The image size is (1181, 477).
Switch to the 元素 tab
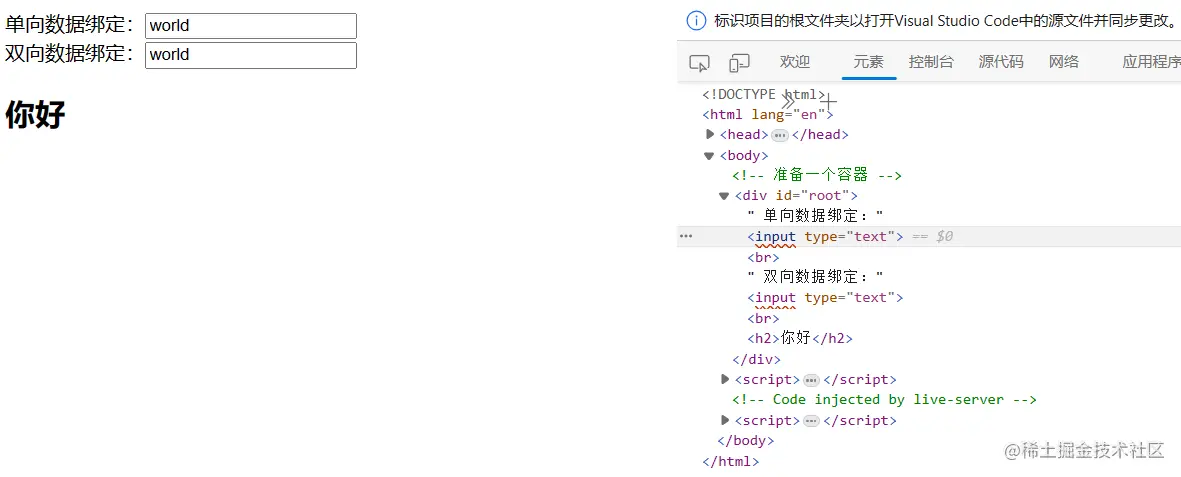(x=868, y=62)
